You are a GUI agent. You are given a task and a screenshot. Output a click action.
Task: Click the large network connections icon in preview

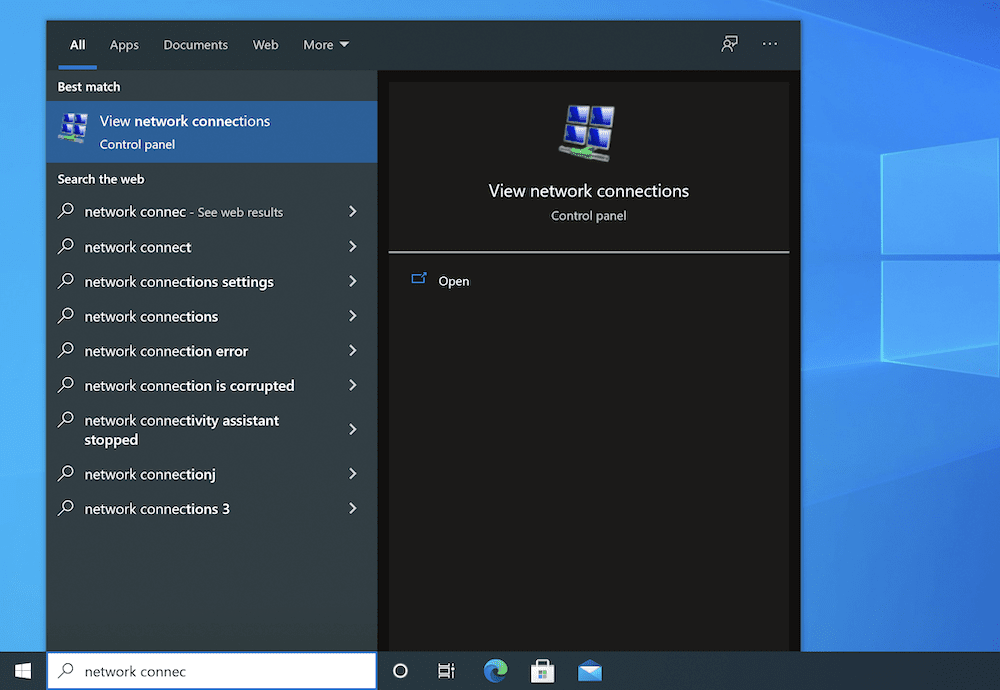(587, 133)
